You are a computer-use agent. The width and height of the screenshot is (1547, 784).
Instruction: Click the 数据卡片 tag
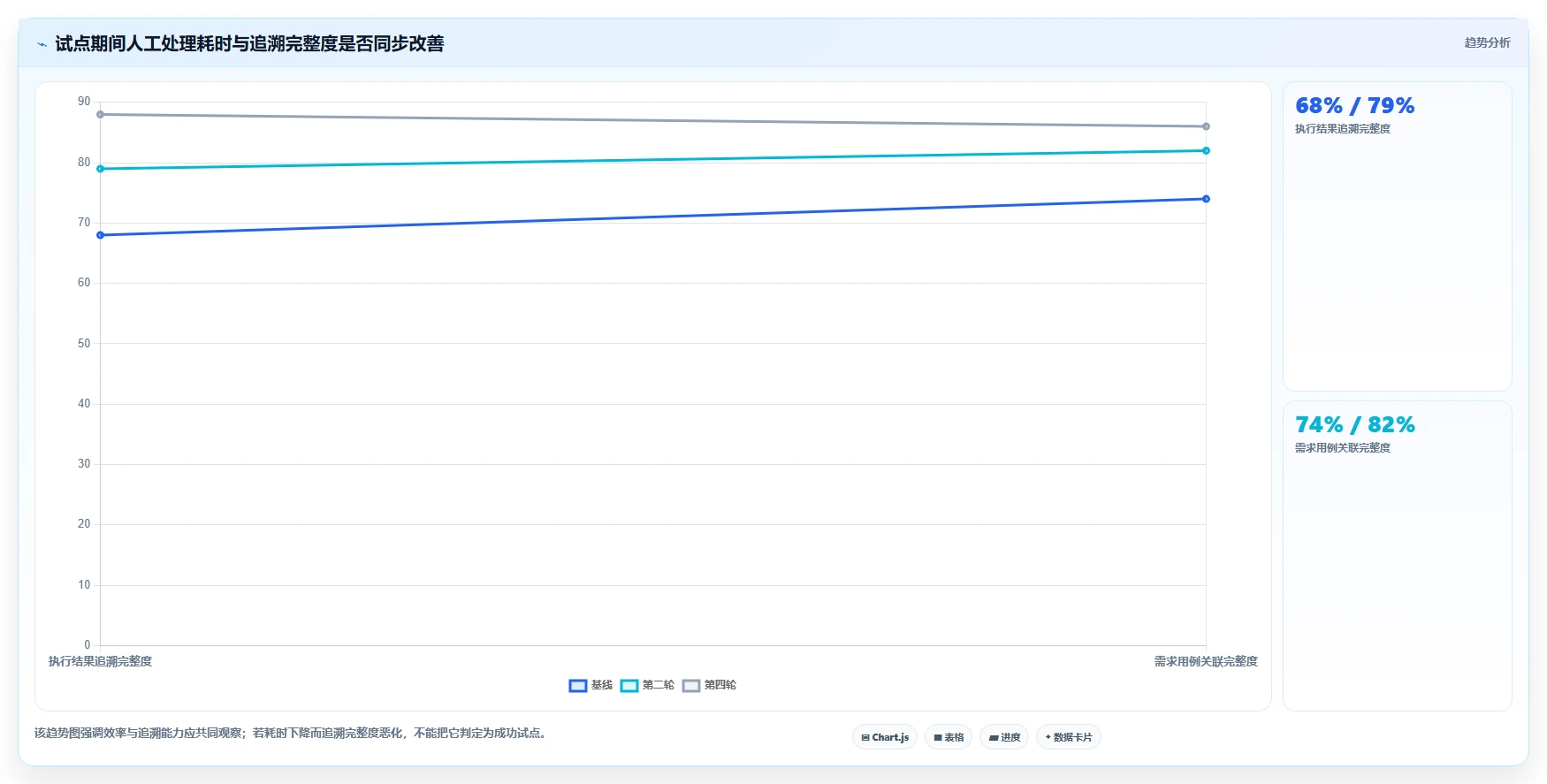click(x=1068, y=737)
